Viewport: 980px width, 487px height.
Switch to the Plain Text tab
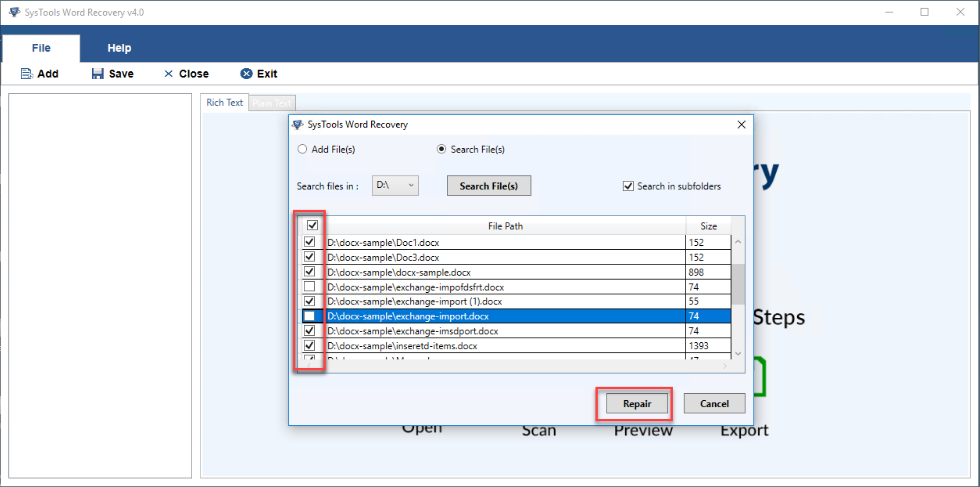coord(272,103)
